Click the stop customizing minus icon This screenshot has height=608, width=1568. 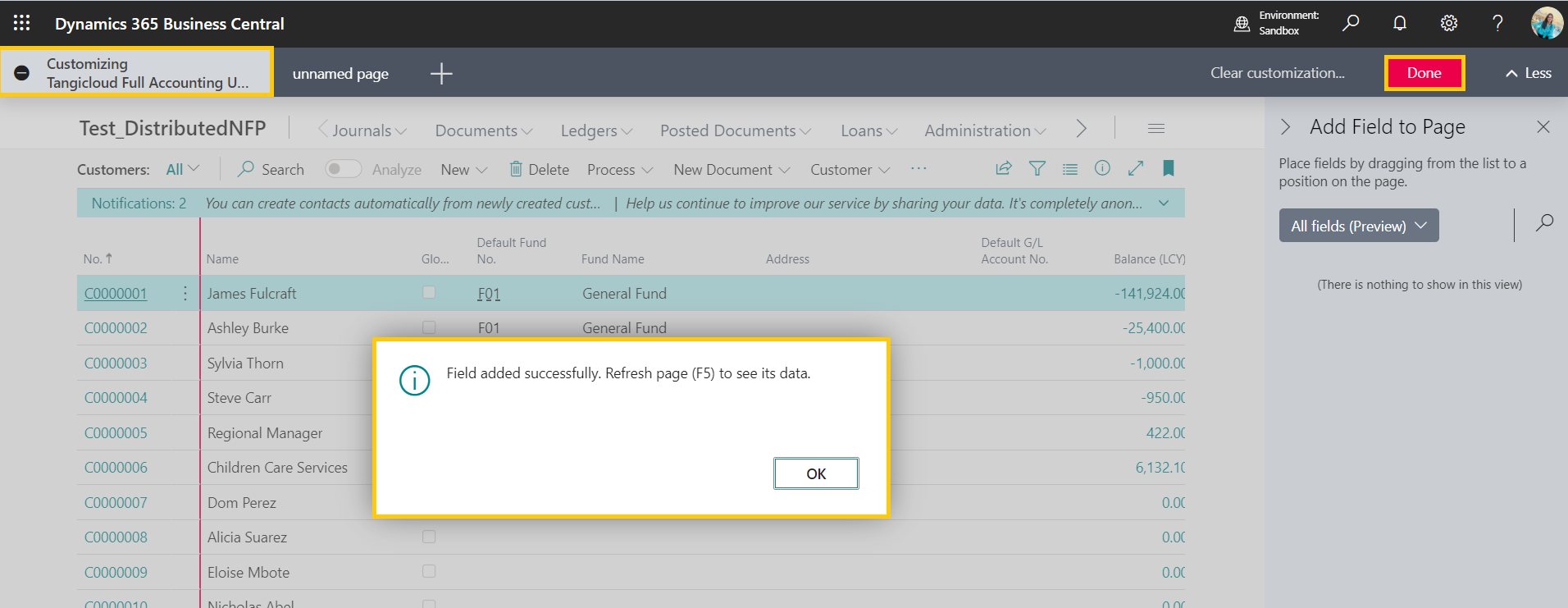(x=22, y=73)
